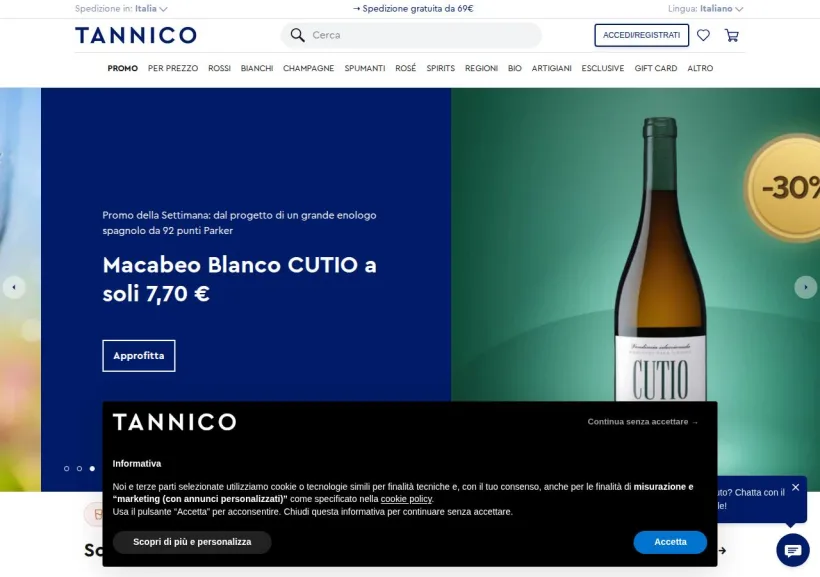Image resolution: width=820 pixels, height=577 pixels.
Task: Open the PROMO menu
Action: point(123,68)
